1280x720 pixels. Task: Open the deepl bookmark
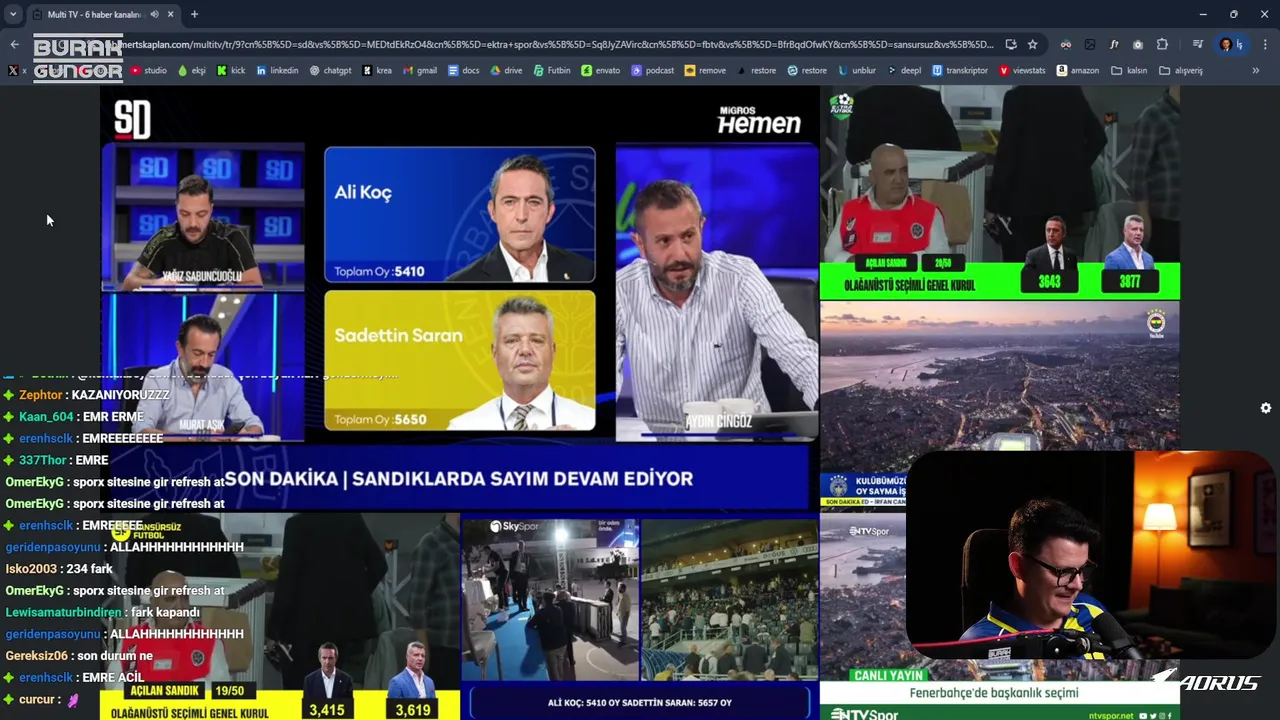[904, 71]
